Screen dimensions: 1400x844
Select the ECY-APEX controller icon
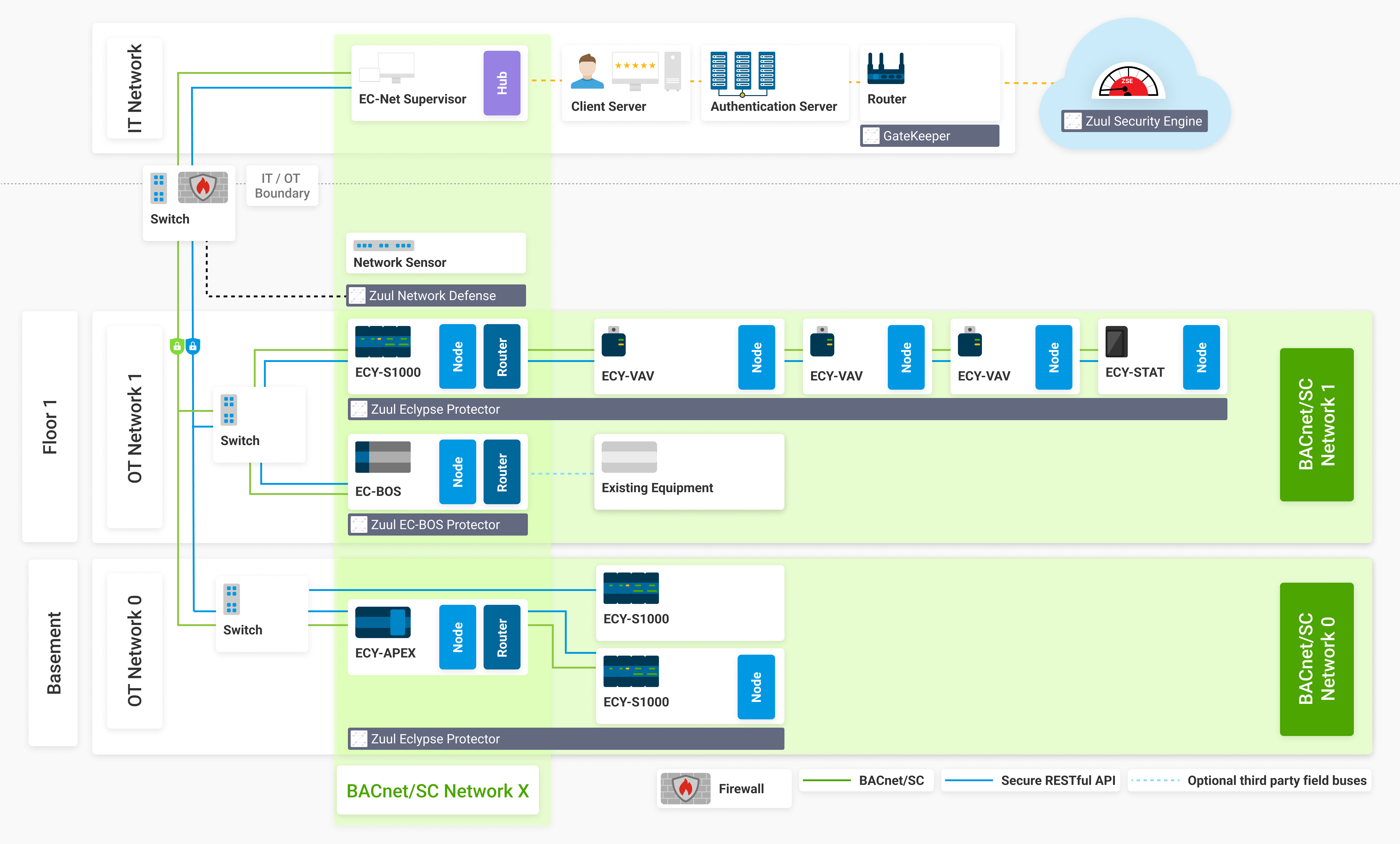[383, 622]
